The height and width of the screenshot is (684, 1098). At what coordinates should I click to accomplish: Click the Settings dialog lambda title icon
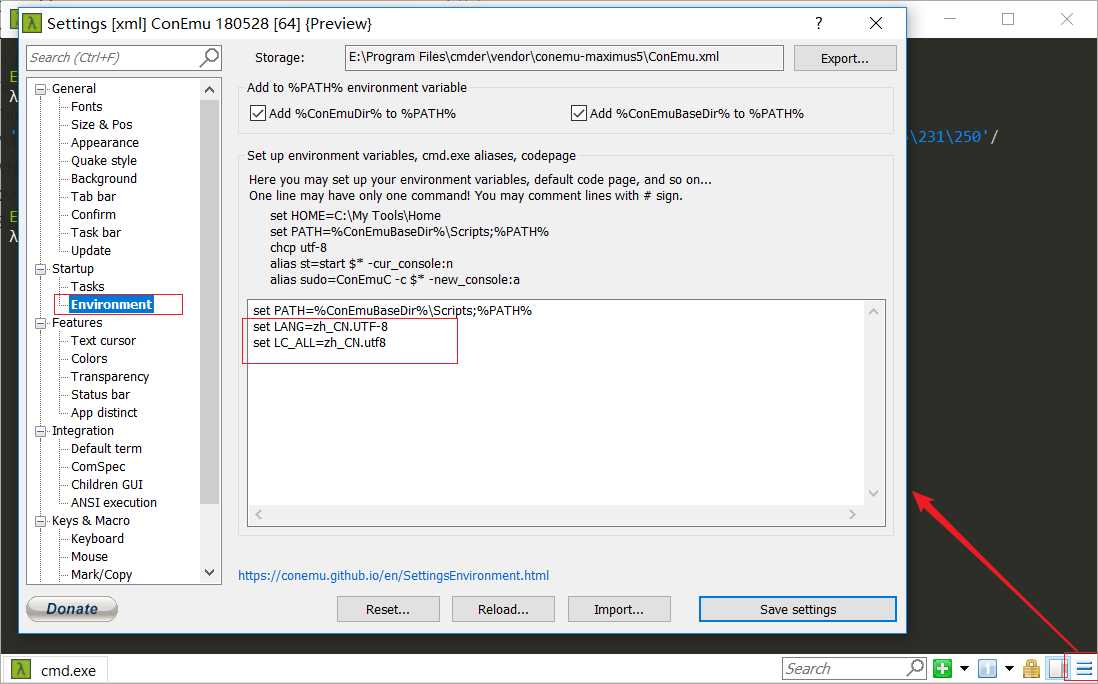click(x=32, y=23)
